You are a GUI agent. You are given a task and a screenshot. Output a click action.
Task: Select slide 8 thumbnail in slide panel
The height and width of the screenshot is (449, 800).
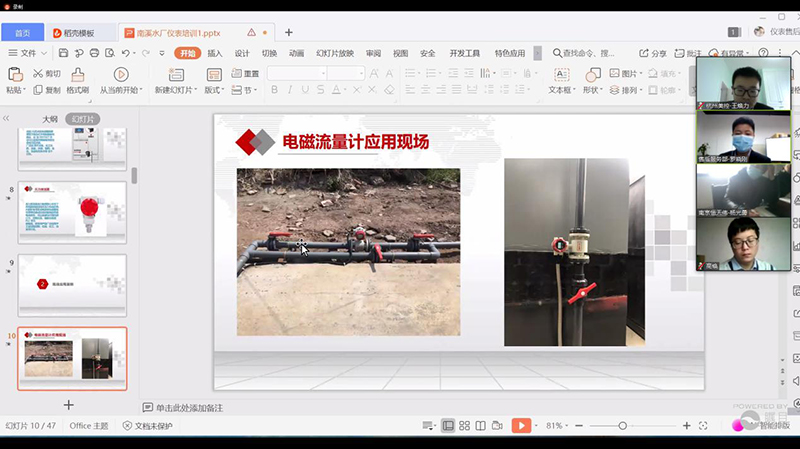point(72,212)
